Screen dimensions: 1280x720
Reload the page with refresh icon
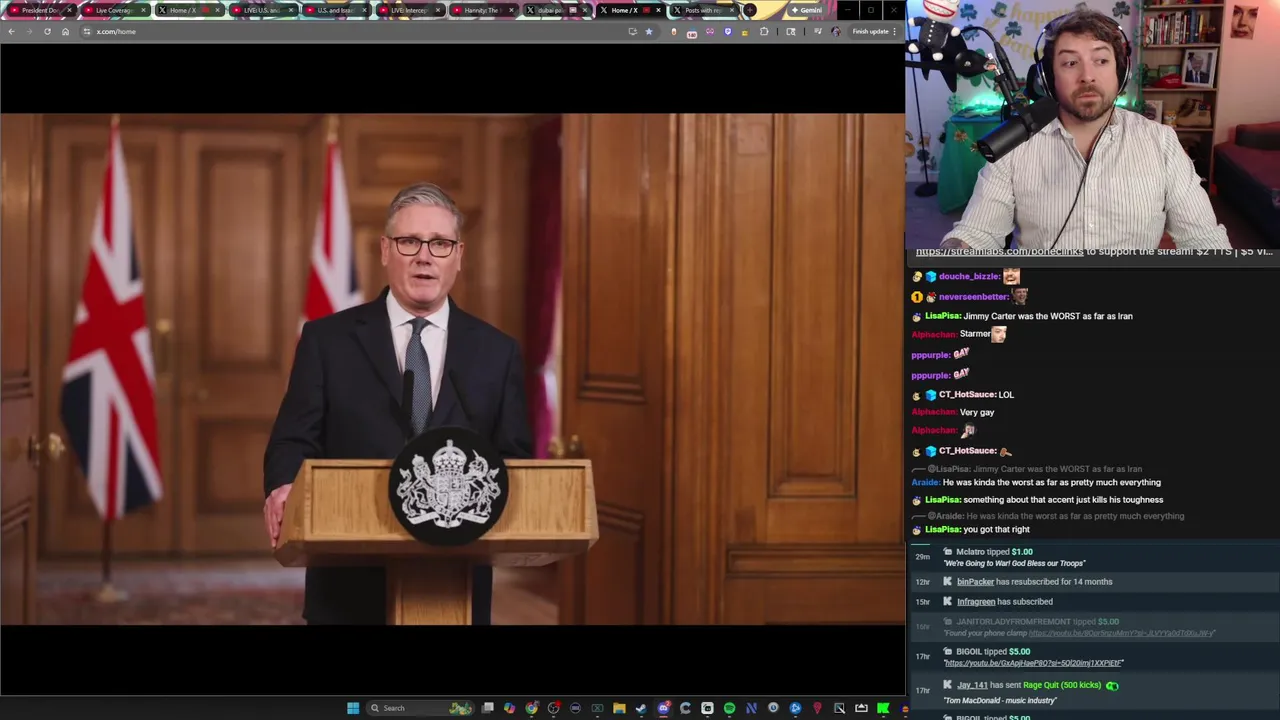pyautogui.click(x=47, y=31)
